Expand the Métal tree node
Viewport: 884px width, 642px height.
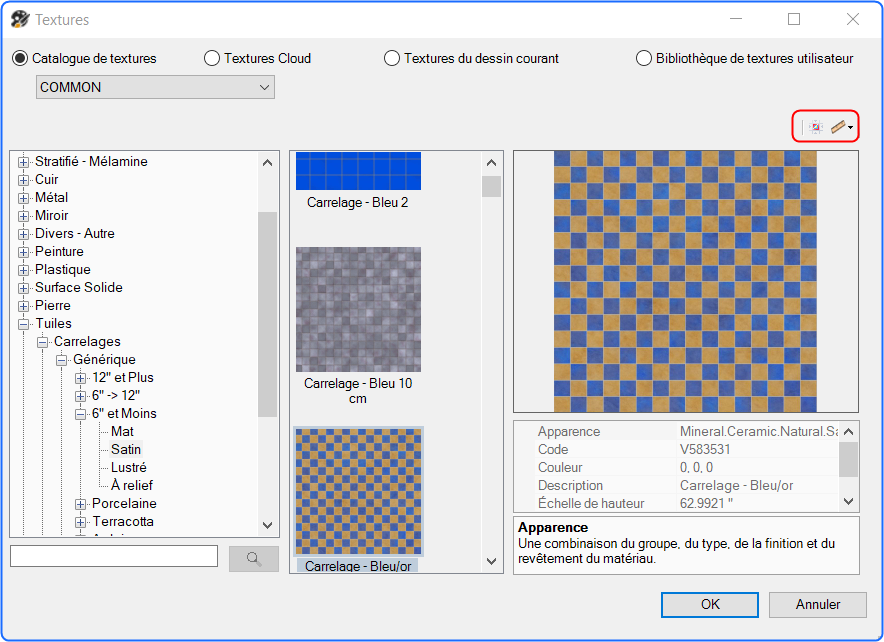coord(23,198)
